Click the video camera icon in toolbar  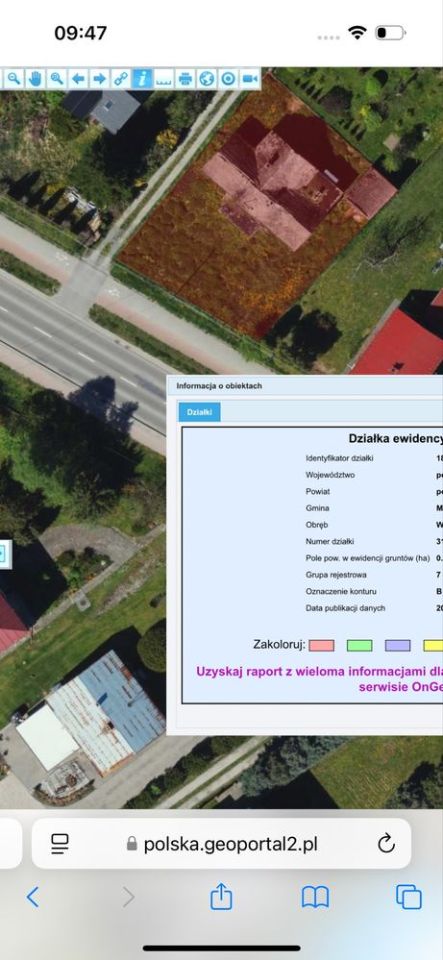(250, 78)
